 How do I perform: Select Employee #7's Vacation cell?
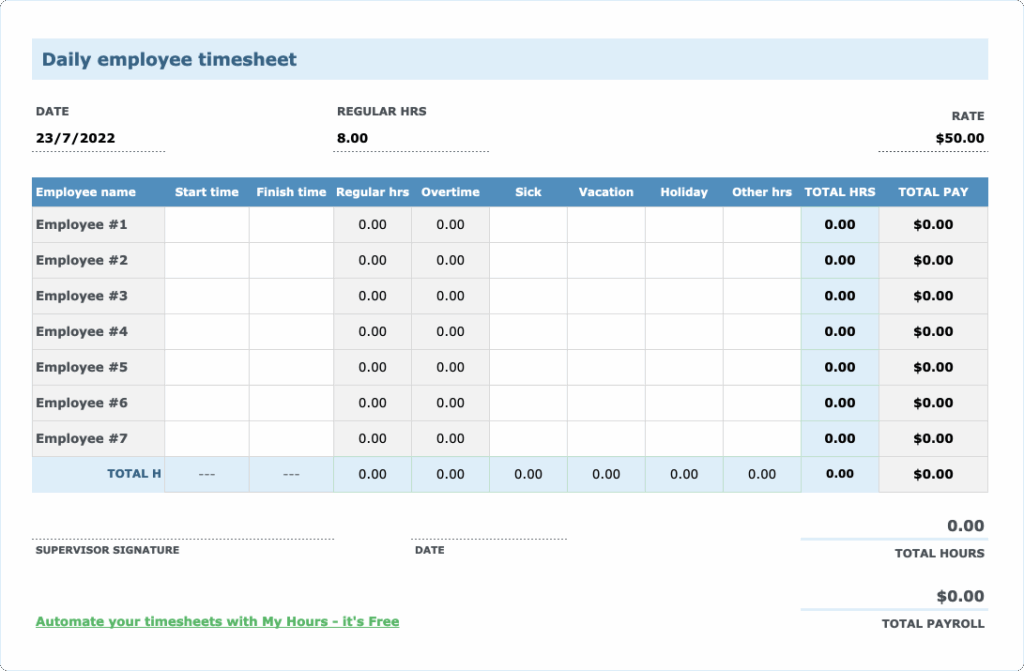click(x=606, y=438)
